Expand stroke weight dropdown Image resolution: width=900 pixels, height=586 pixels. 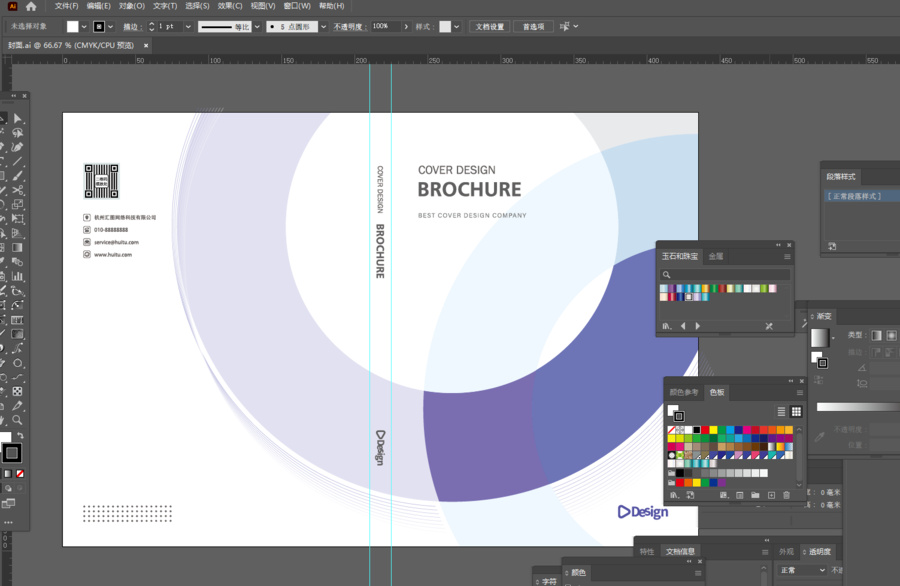pos(188,26)
